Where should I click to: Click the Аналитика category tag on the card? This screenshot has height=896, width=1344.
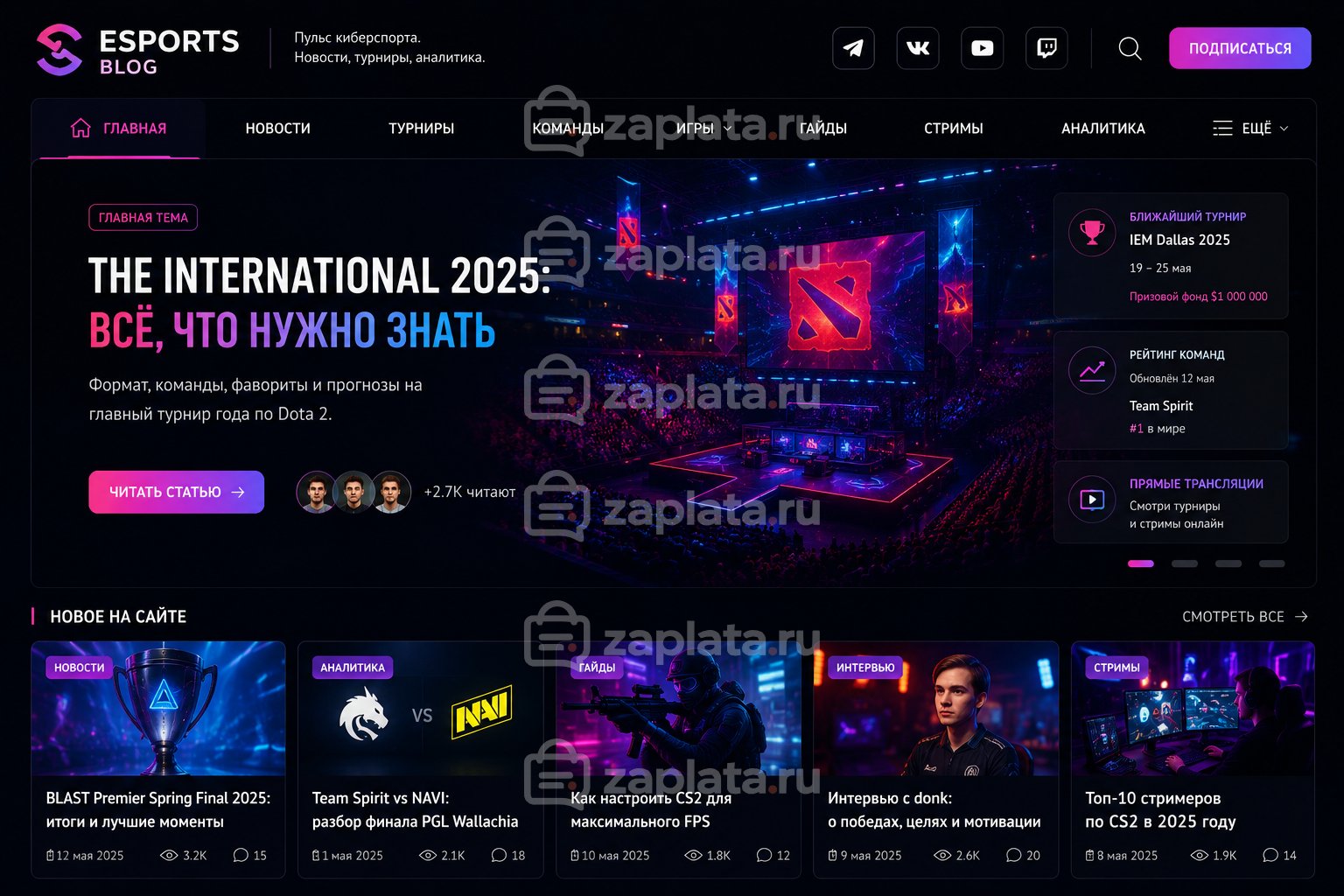coord(353,668)
